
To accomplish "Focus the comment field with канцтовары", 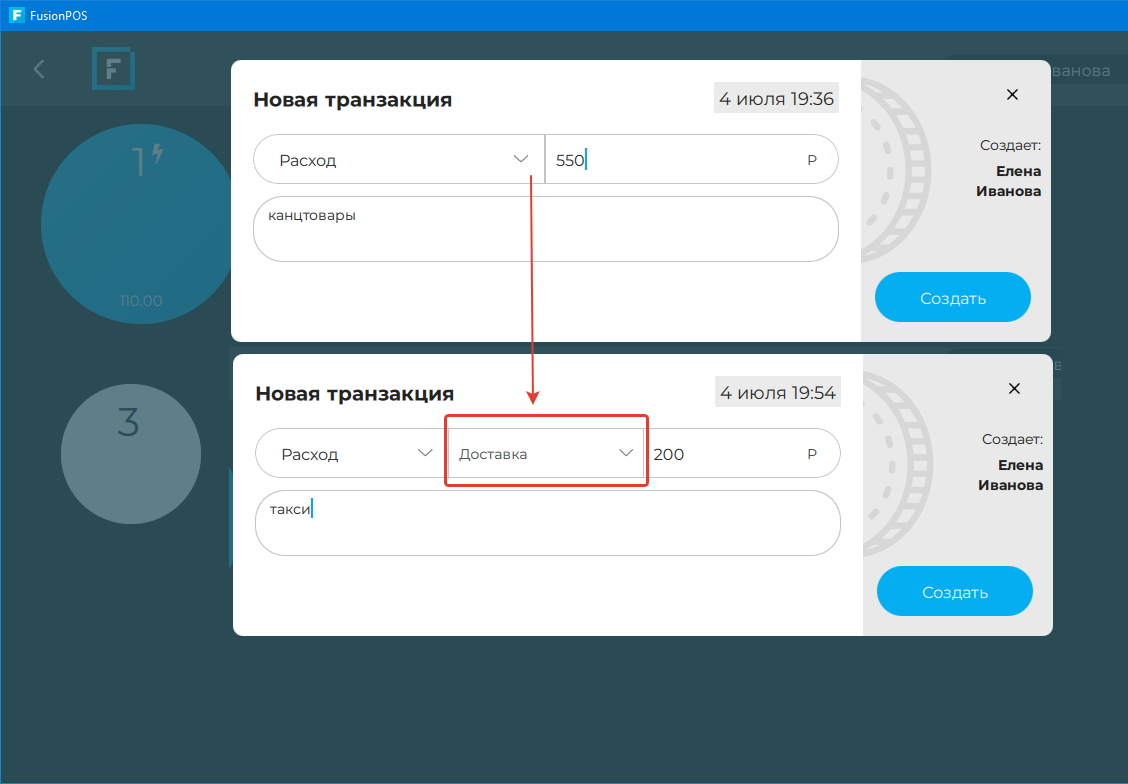I will point(545,229).
